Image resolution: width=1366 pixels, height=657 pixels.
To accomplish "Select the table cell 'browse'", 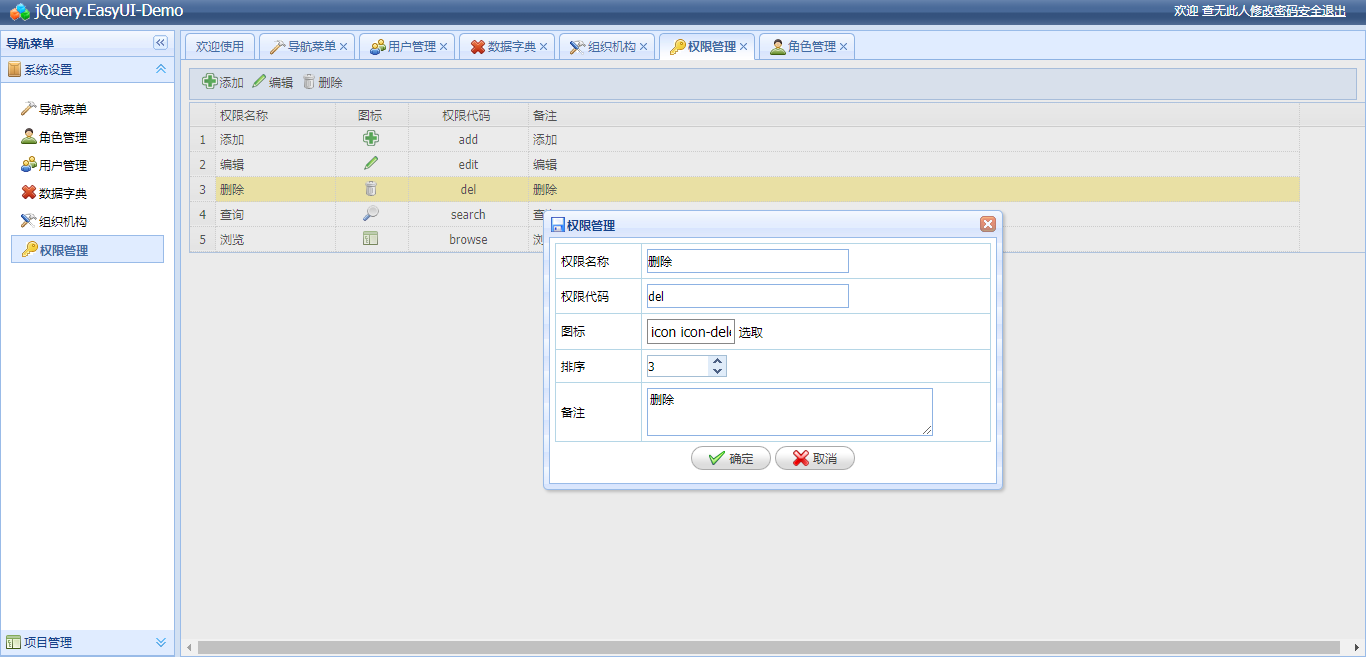I will point(468,239).
